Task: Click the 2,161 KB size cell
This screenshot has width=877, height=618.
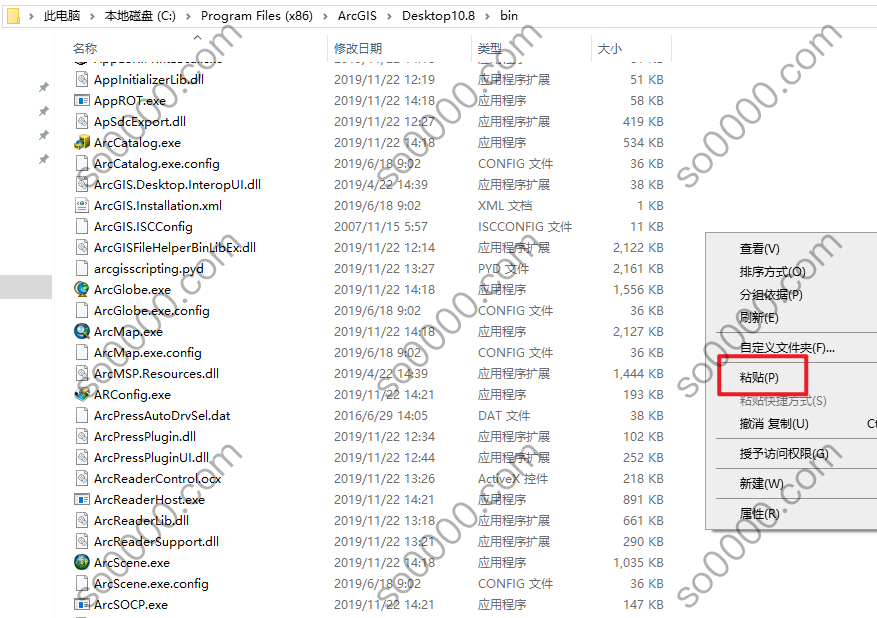Action: pos(638,268)
